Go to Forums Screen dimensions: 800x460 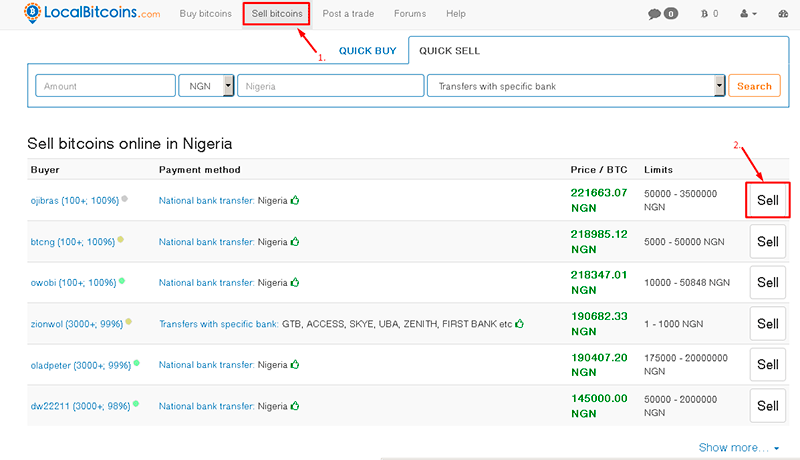click(410, 14)
